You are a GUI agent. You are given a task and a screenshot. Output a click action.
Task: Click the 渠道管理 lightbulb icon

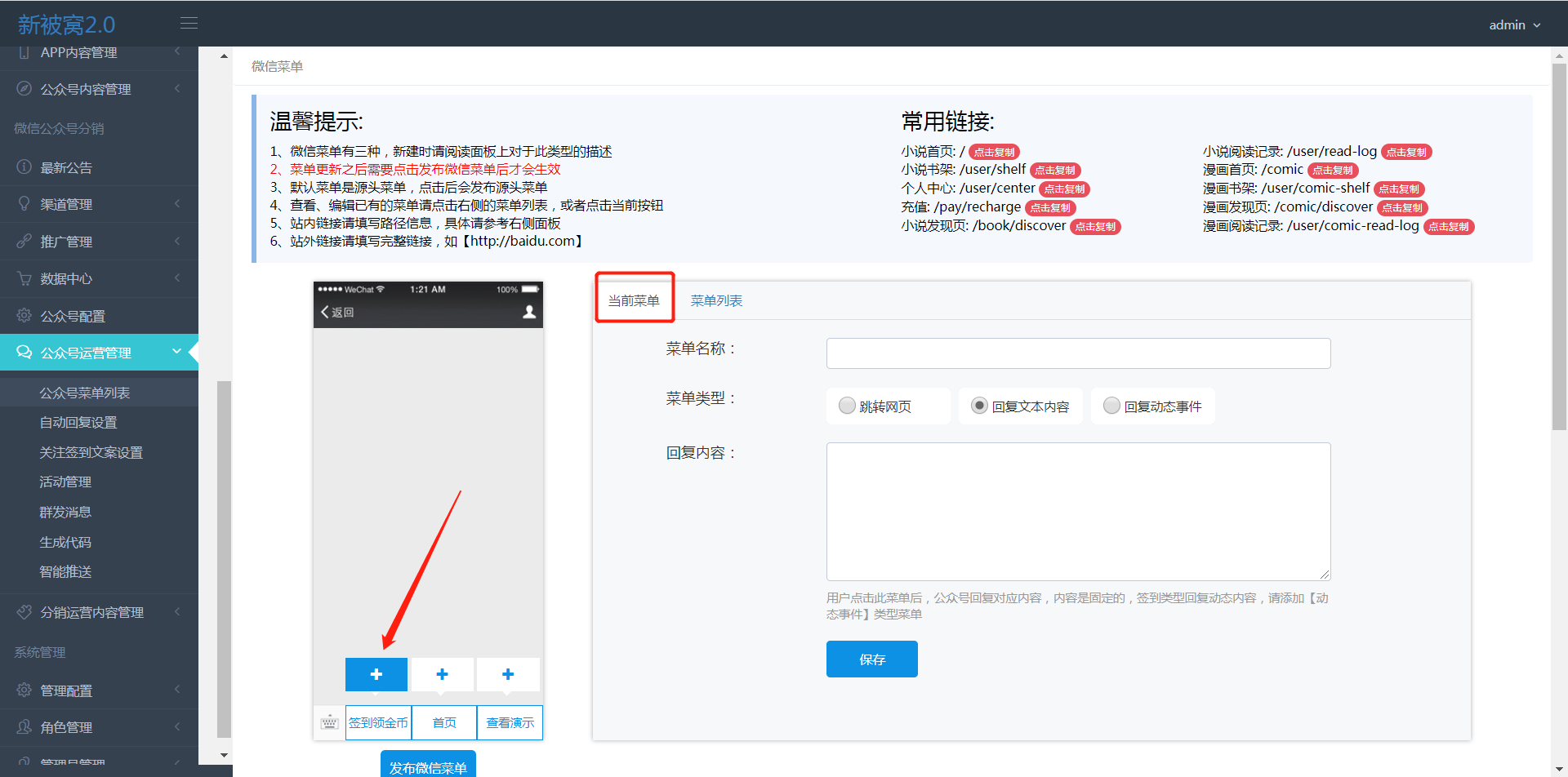click(x=24, y=203)
